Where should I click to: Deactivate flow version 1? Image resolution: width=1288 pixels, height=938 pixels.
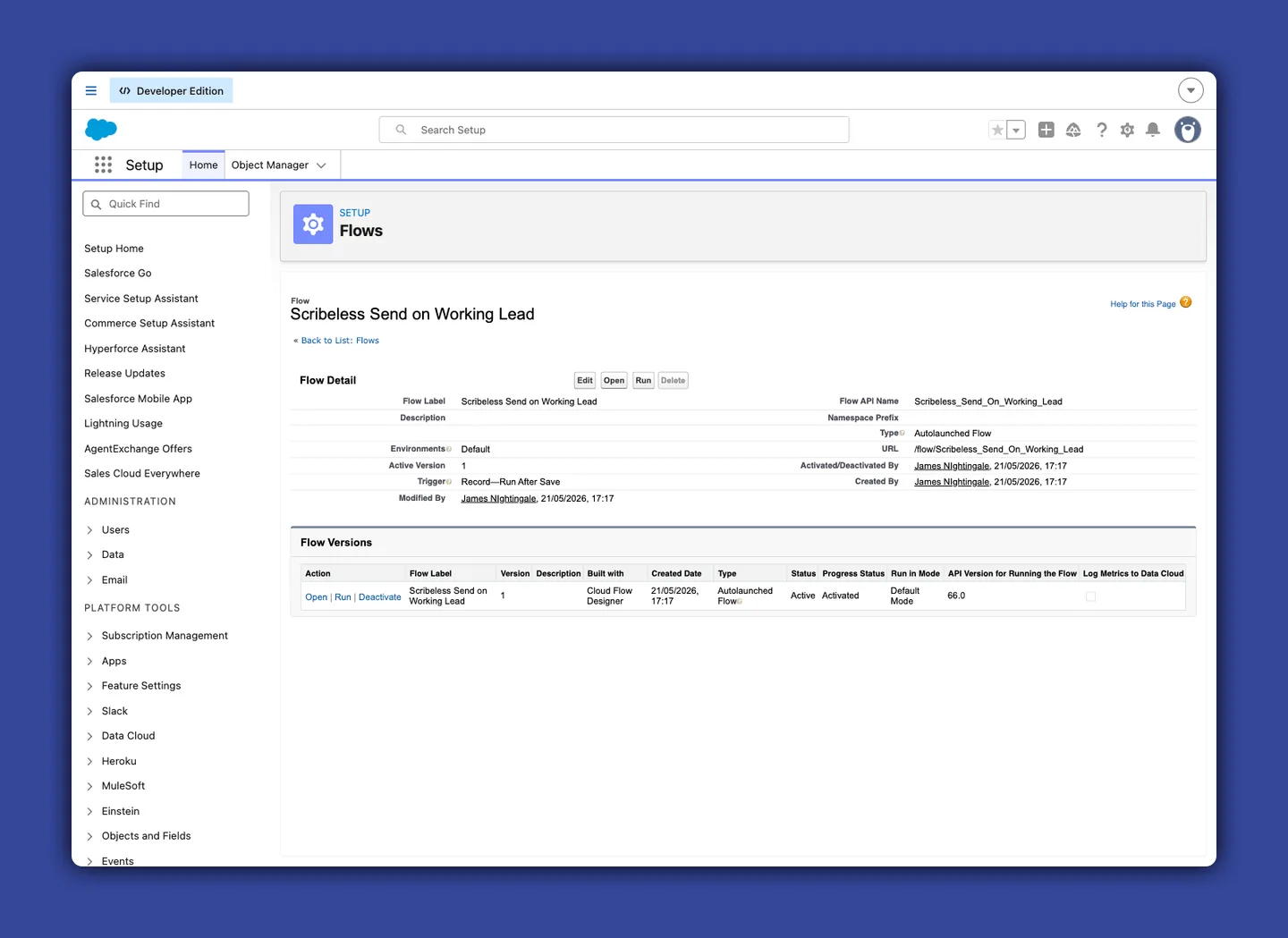pos(380,597)
